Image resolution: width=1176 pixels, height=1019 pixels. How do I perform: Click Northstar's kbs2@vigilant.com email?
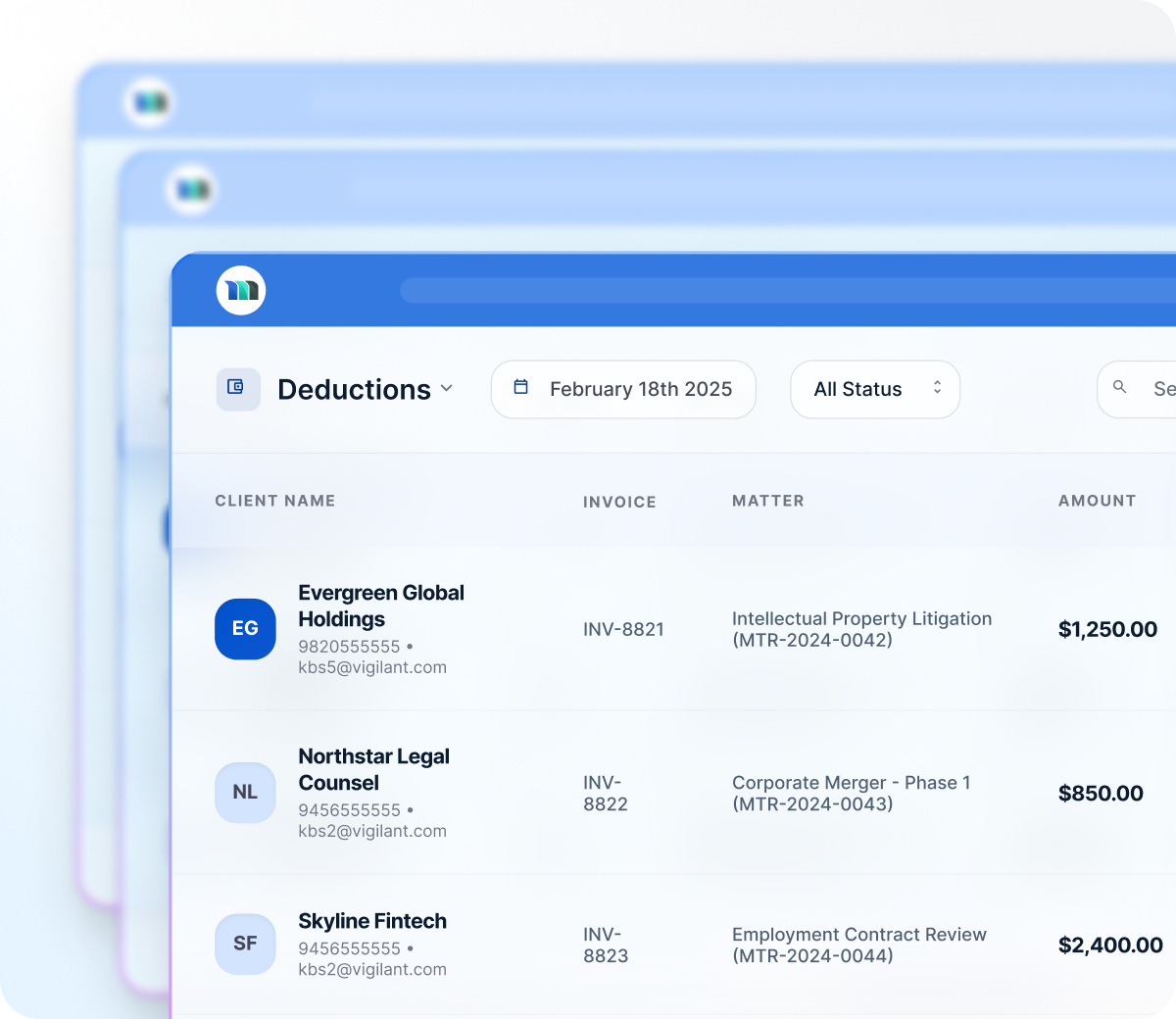[372, 831]
